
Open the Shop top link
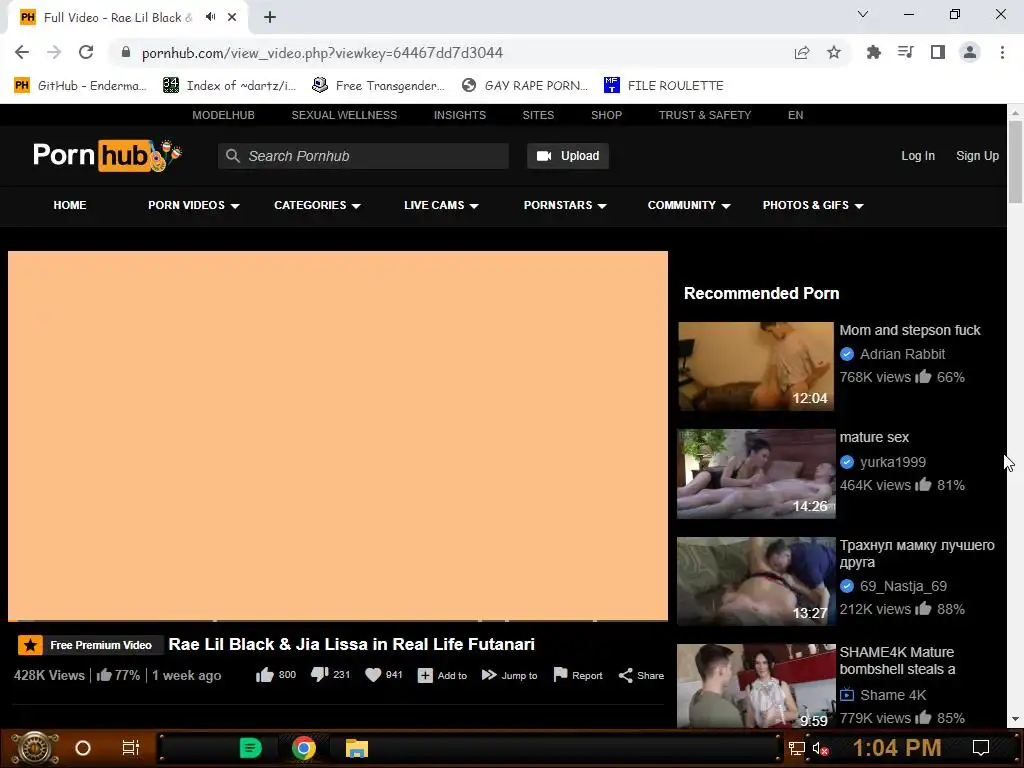tap(606, 115)
